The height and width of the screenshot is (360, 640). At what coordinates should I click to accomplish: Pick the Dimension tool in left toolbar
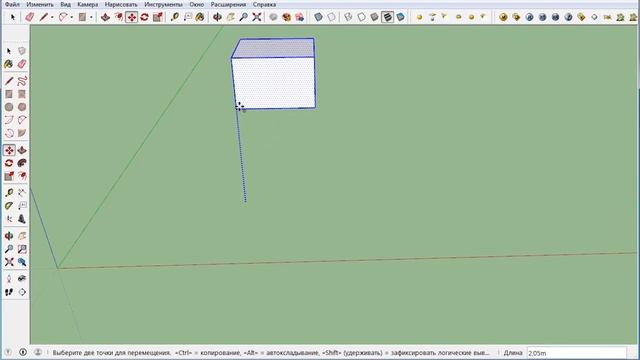pos(22,193)
